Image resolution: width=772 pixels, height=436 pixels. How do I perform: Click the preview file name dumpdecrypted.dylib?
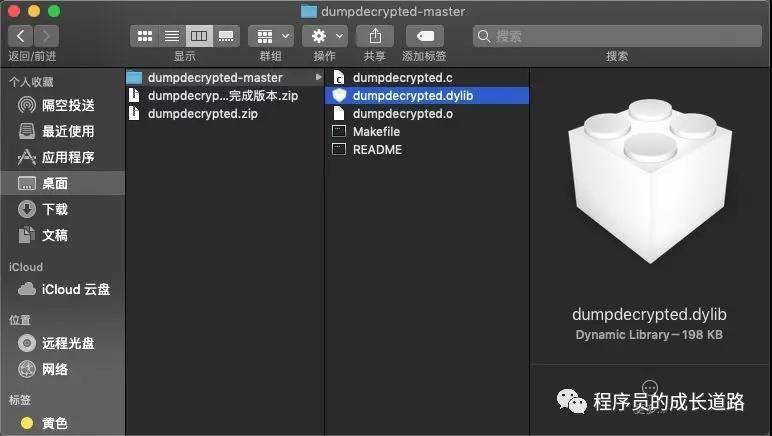[x=649, y=314]
